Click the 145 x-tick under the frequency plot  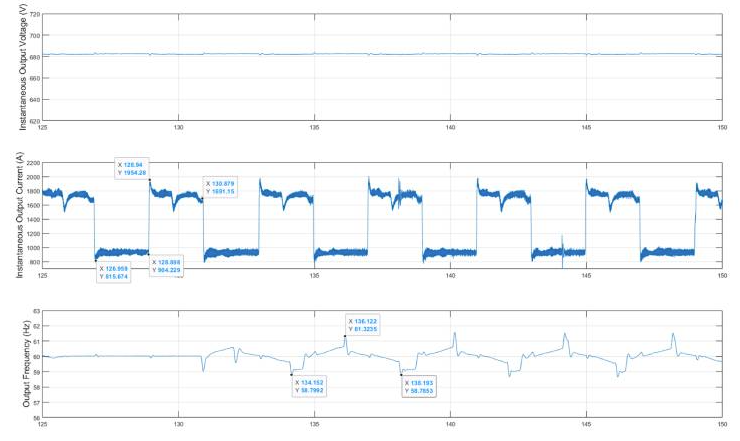tap(585, 425)
